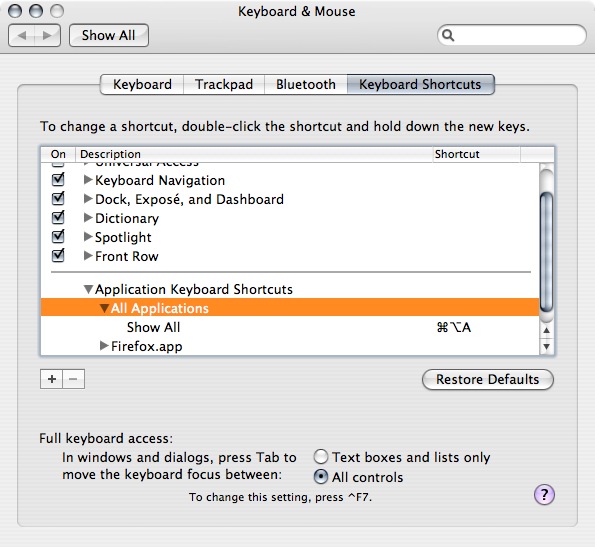Select the Keyboard Navigation row label
This screenshot has width=595, height=547.
[x=160, y=181]
